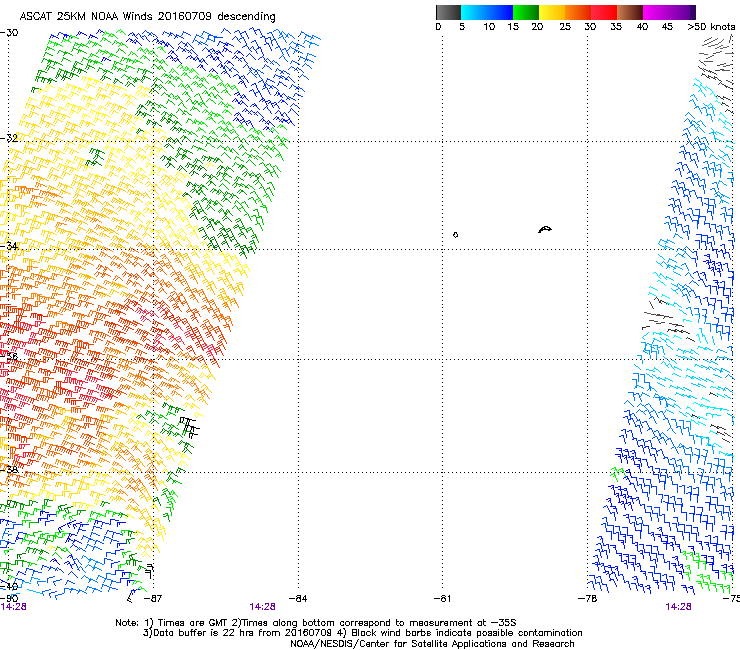Click the "-34" latitude axis label
The width and height of the screenshot is (740, 650).
(x=9, y=246)
